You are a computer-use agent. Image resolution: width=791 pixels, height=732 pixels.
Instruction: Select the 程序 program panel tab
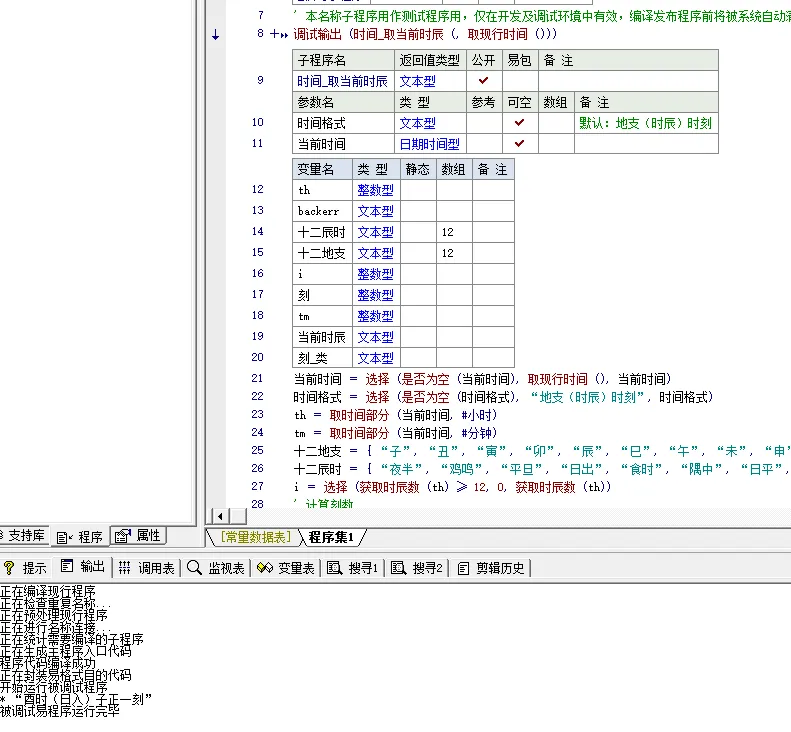click(x=81, y=536)
